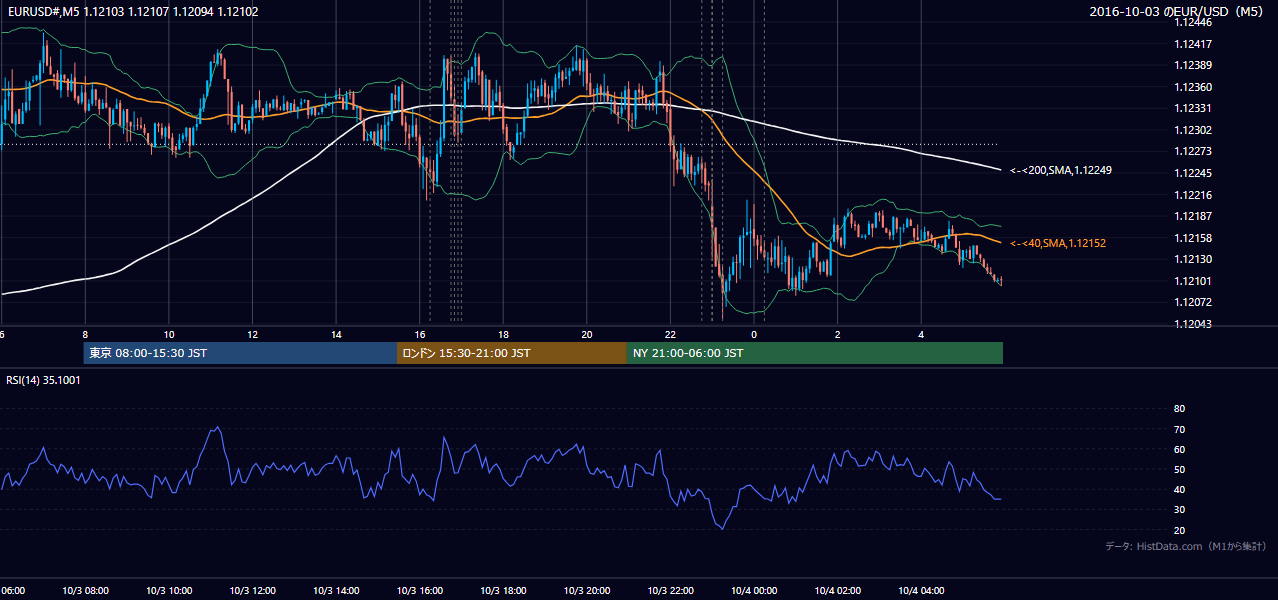Click the 10/3 08:00 time label
This screenshot has width=1278, height=600.
tap(85, 591)
